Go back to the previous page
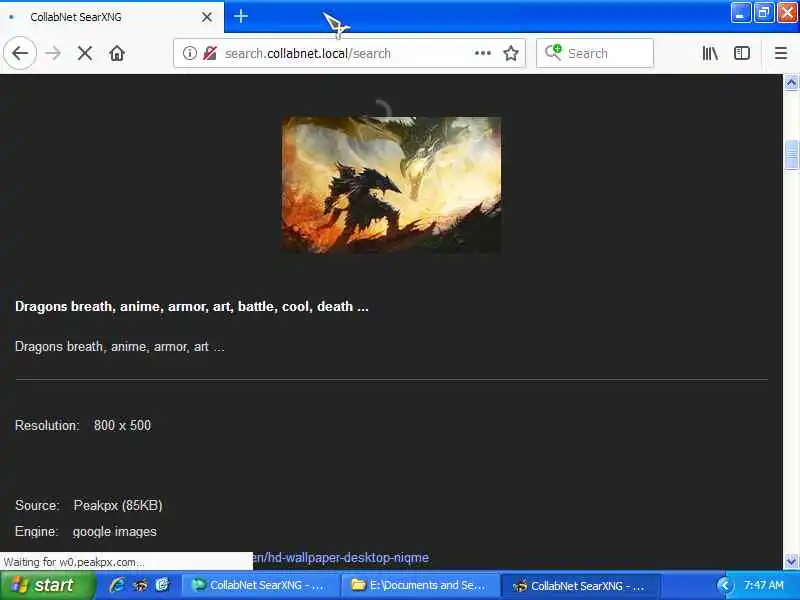Screen dimensions: 800x600 pyautogui.click(x=20, y=53)
